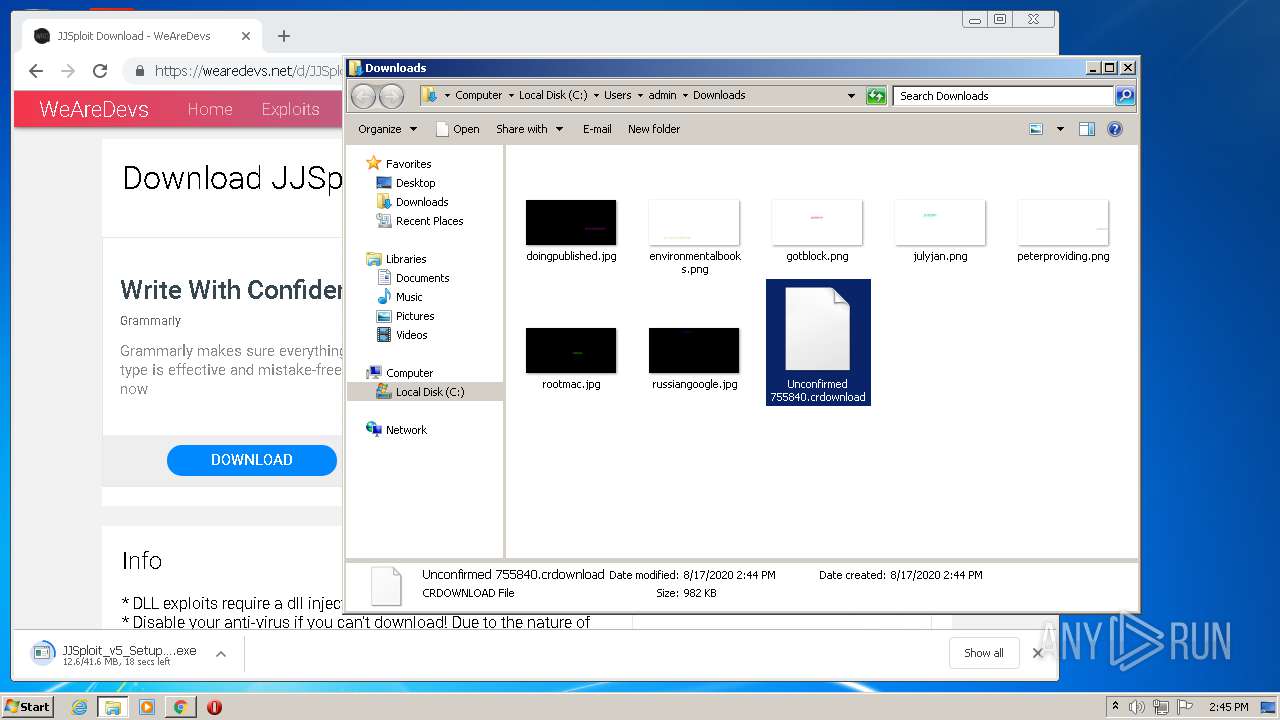
Task: Click the JJSploit_v5_Setup exe download item
Action: [115, 654]
